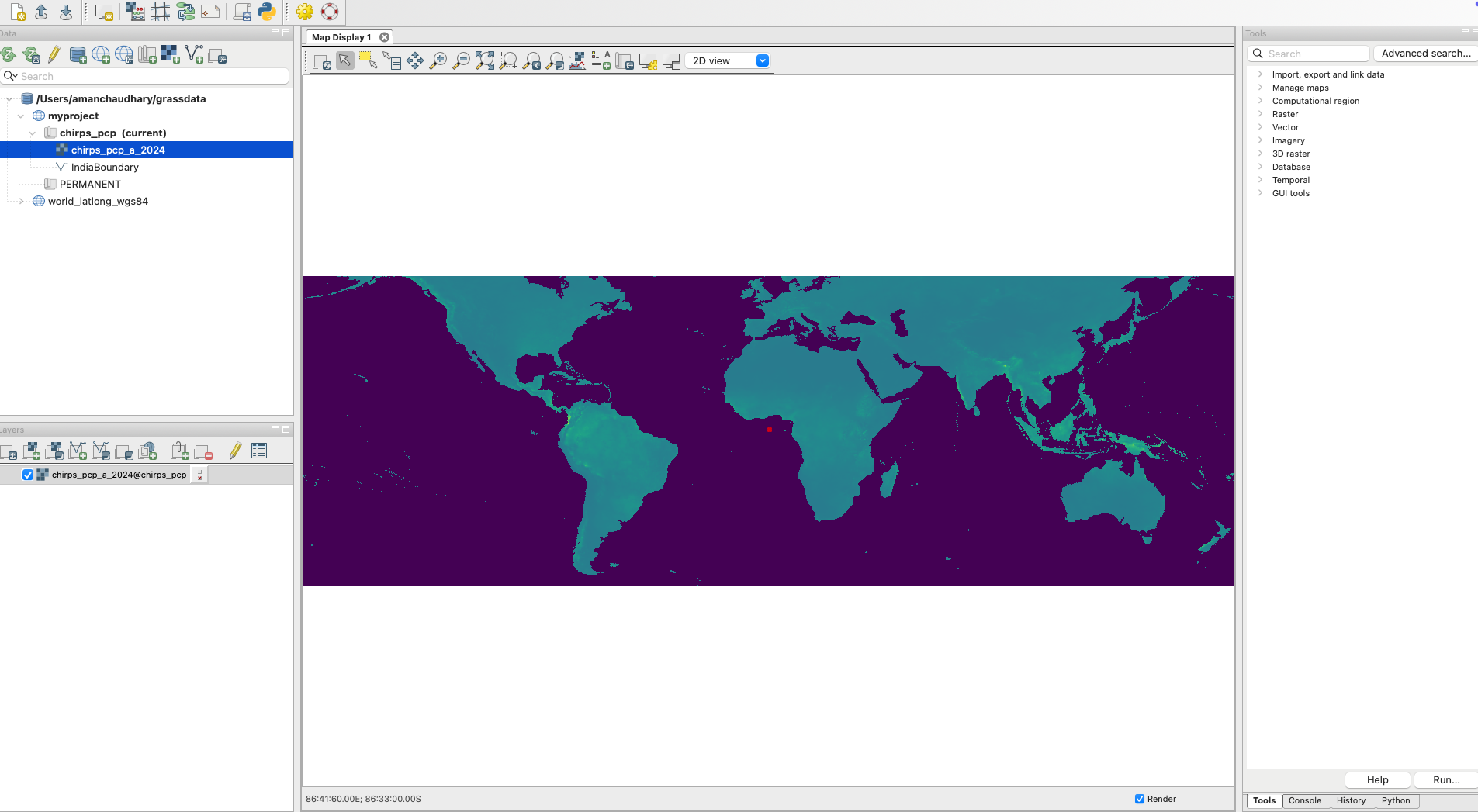
Task: Expand the world_latlong_wgs84 project node
Action: point(22,201)
